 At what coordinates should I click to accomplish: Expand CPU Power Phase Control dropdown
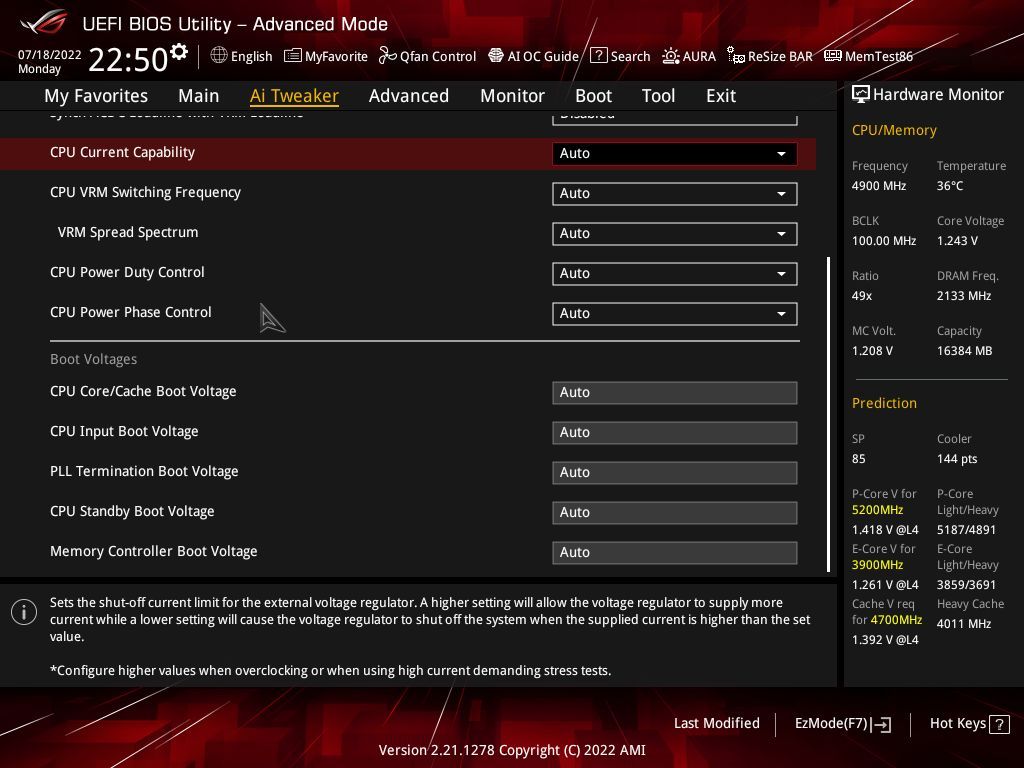coord(675,313)
